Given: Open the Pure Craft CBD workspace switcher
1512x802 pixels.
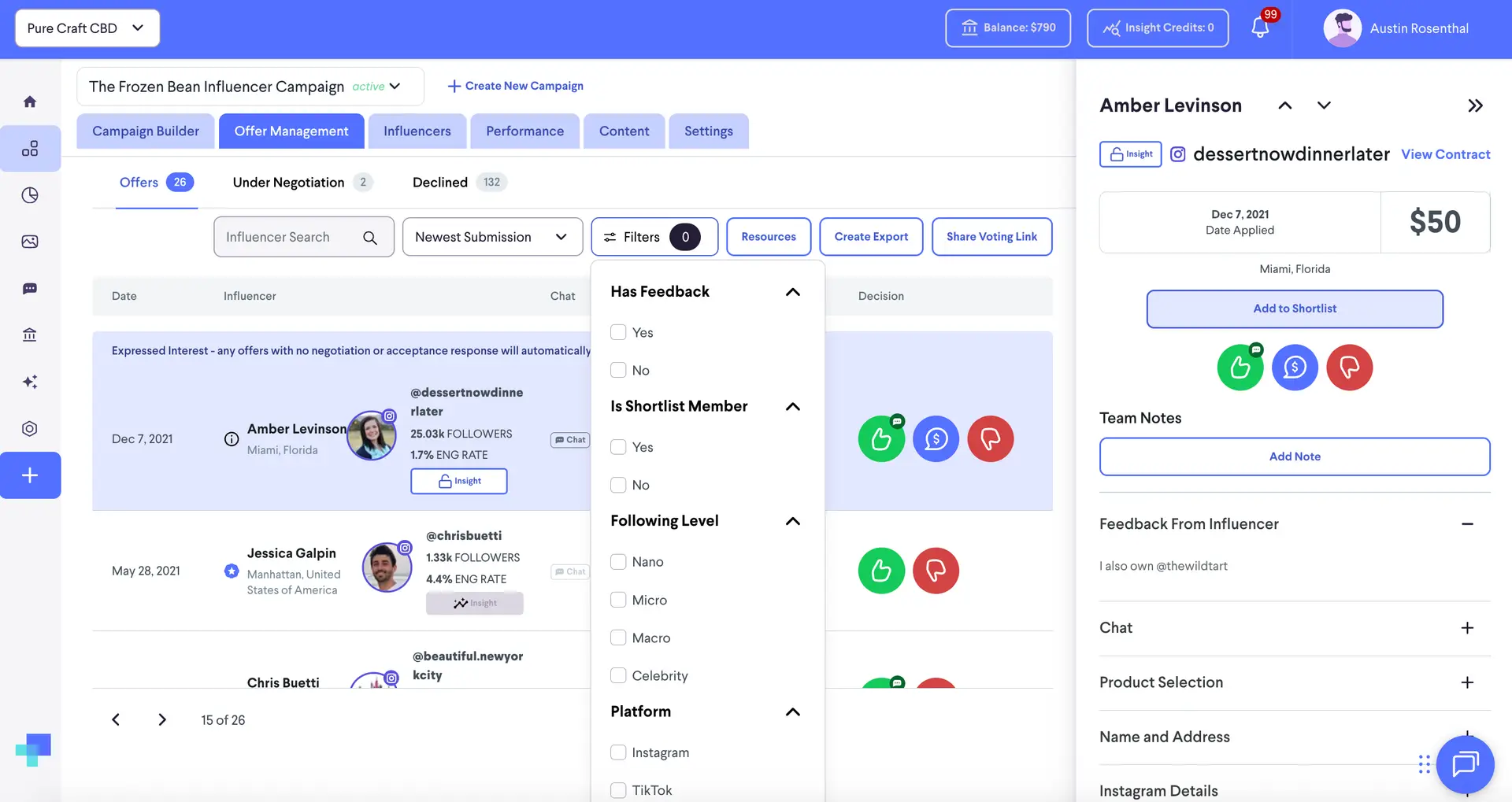Looking at the screenshot, I should point(87,28).
